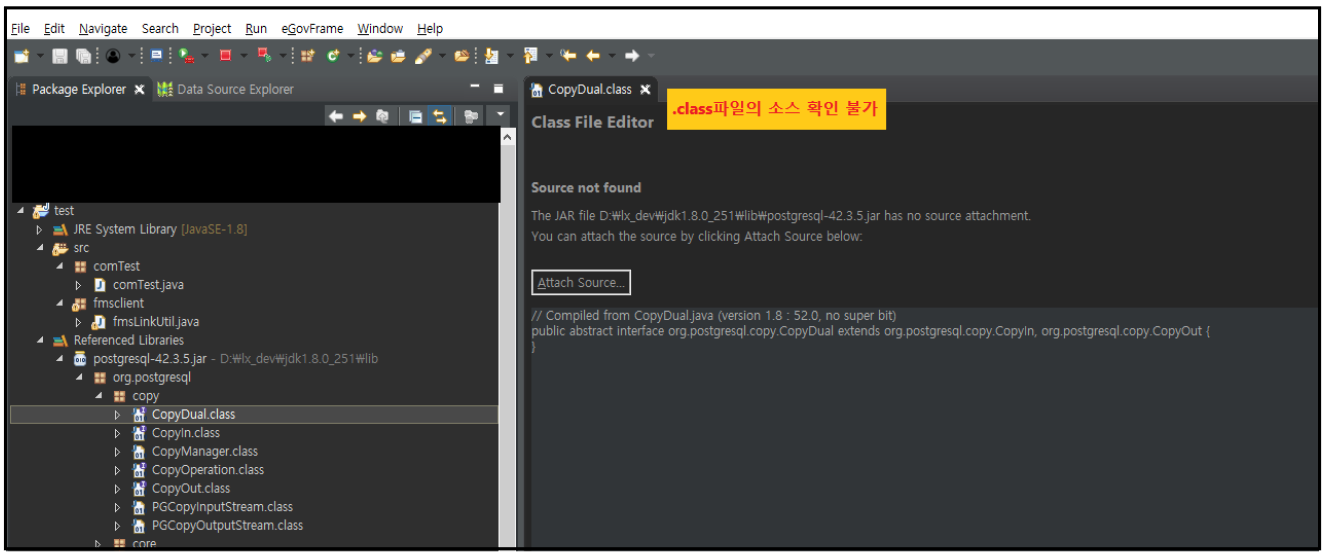The height and width of the screenshot is (558, 1326).
Task: Select CopyOut.class in the tree
Action: pos(190,489)
